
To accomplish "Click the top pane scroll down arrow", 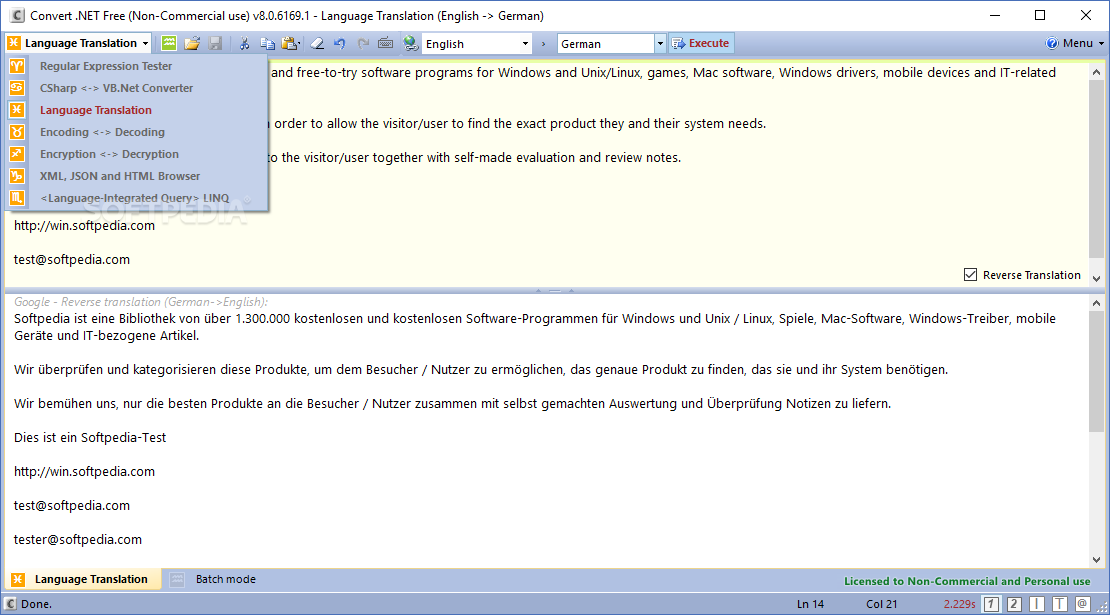I will 1097,279.
